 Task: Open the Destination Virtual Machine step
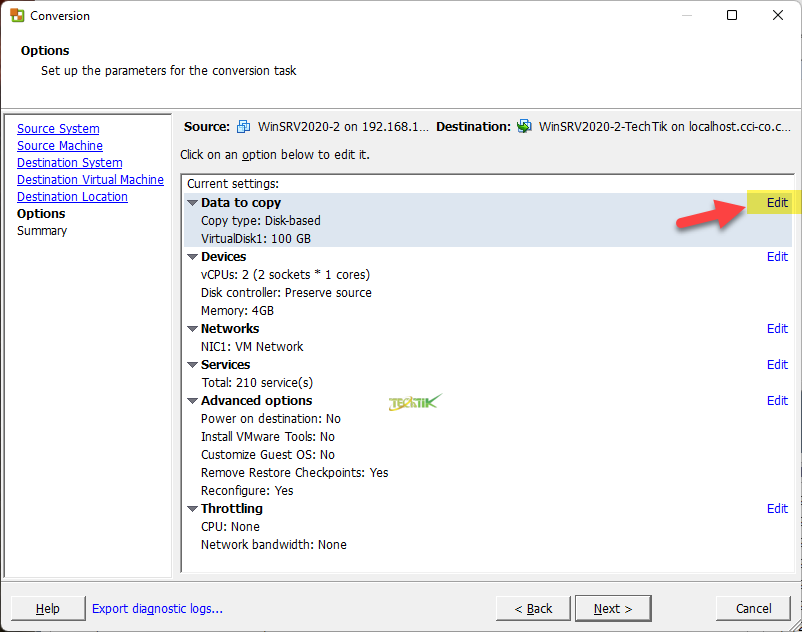91,180
